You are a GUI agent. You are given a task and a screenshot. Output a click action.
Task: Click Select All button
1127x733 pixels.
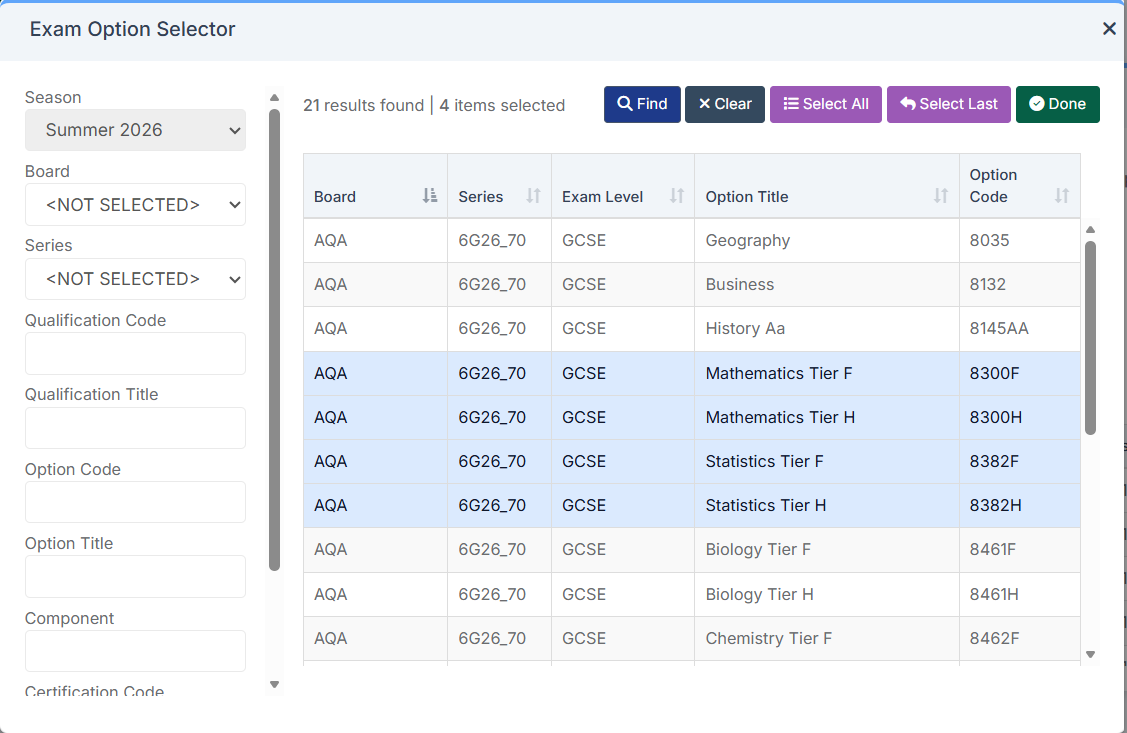coord(826,104)
